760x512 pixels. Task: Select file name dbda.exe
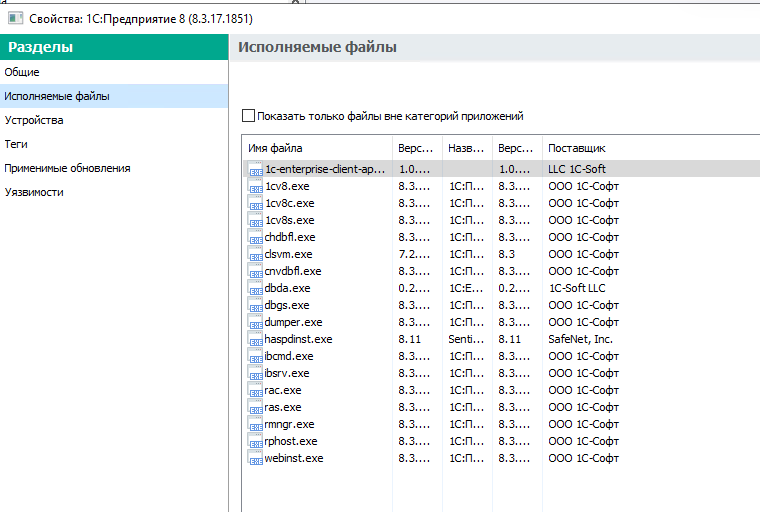[x=287, y=288]
